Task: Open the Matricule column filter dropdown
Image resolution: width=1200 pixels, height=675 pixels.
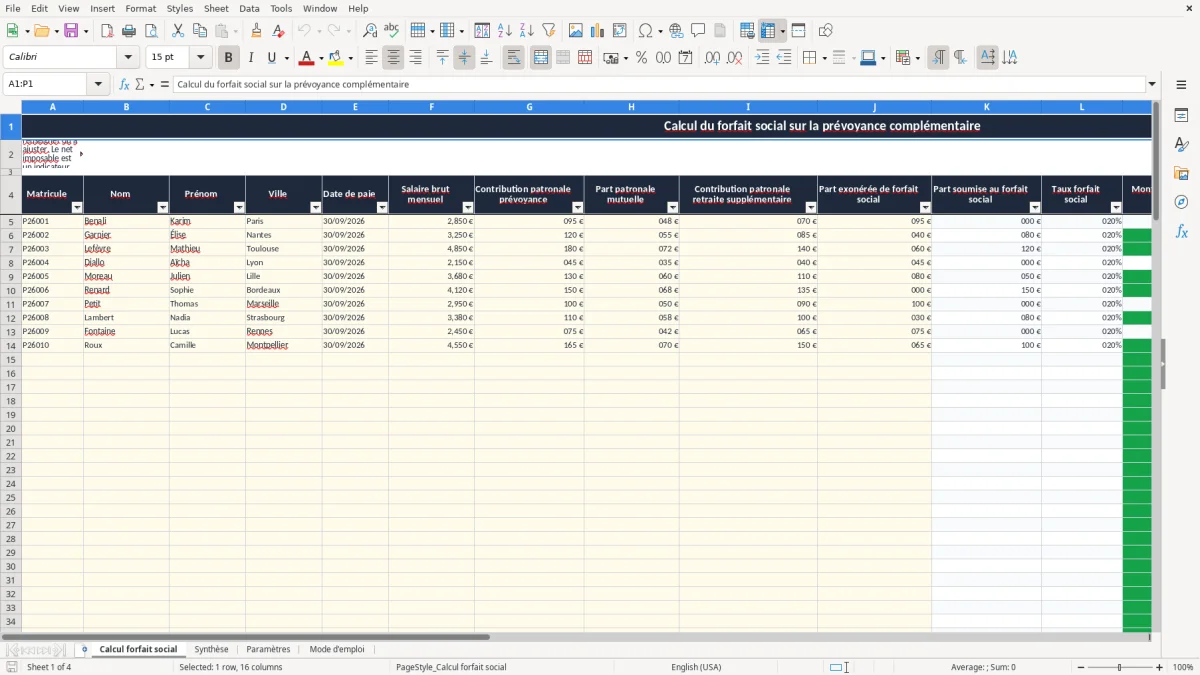Action: pyautogui.click(x=77, y=208)
